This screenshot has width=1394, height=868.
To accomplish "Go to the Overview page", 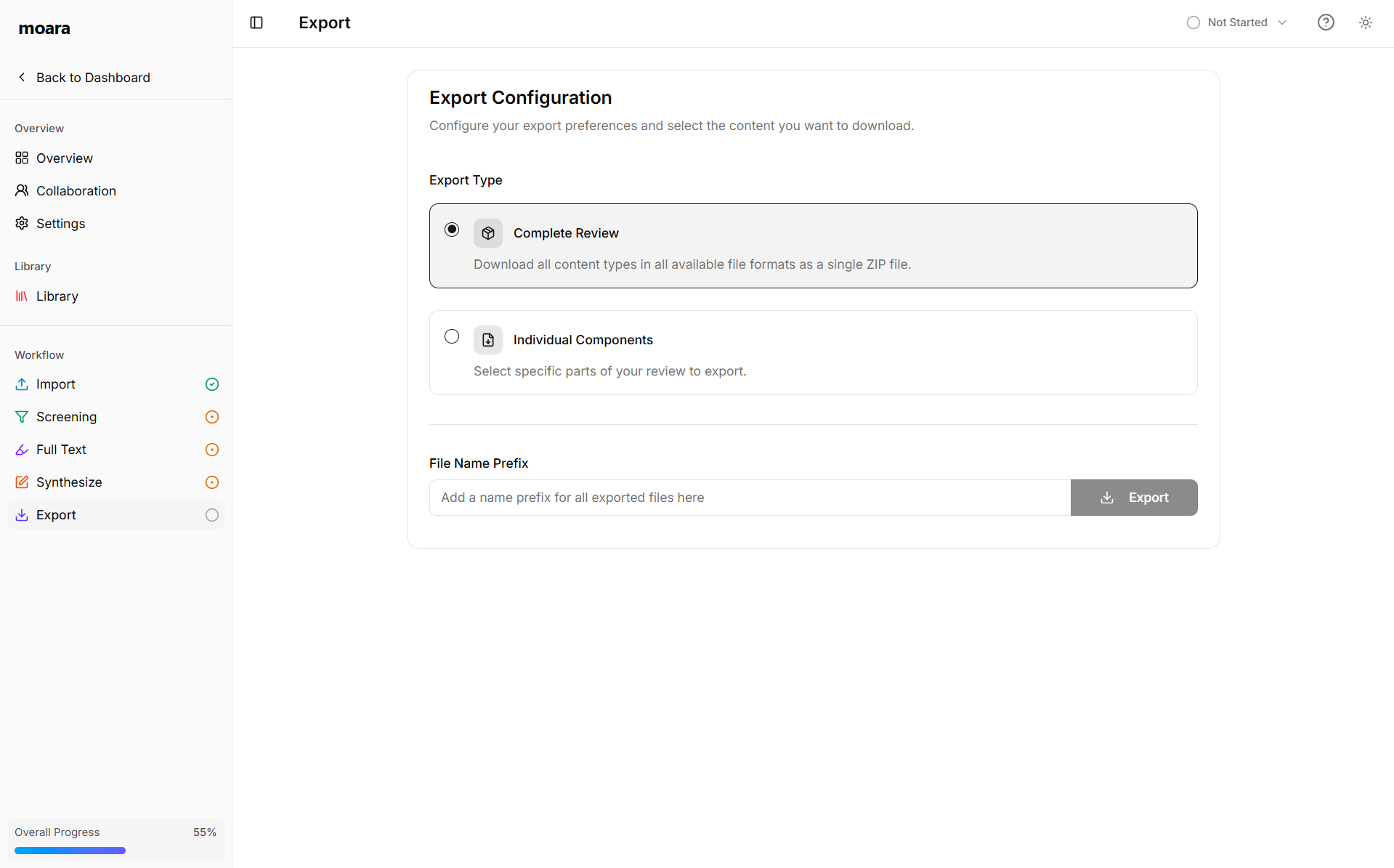I will tap(63, 158).
